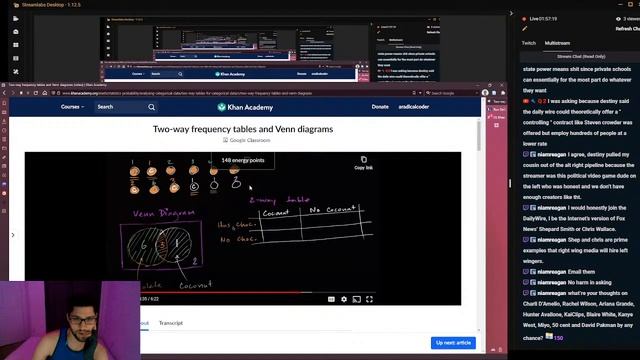The width and height of the screenshot is (640, 360).
Task: Open the Streamlabs house-shaped sidebar icon
Action: click(16, 32)
